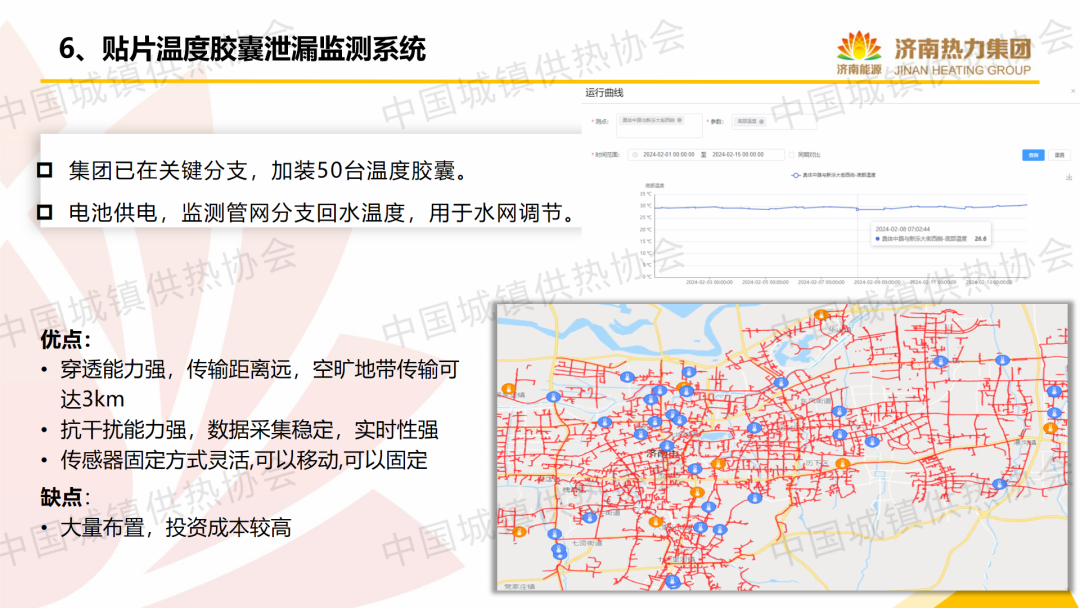
Task: Click the highlighted data point on the curve
Action: [856, 208]
